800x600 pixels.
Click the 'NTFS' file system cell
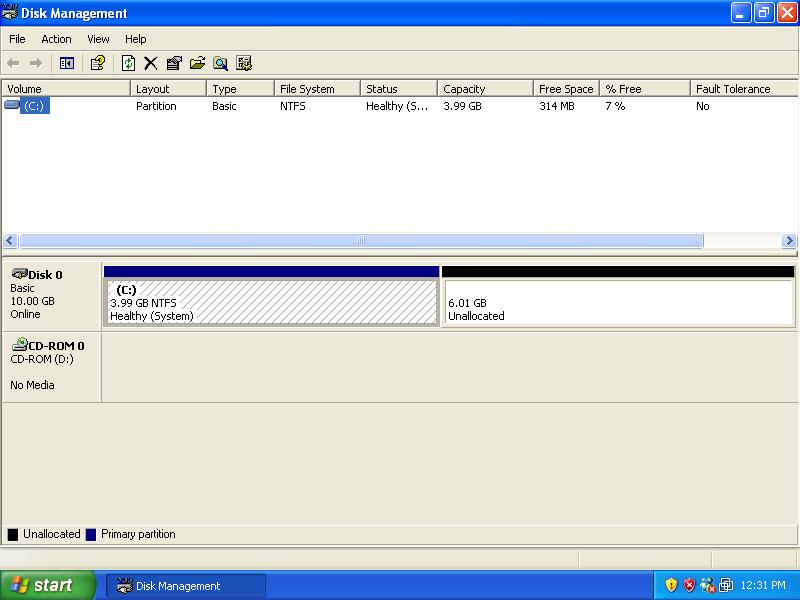(x=293, y=106)
